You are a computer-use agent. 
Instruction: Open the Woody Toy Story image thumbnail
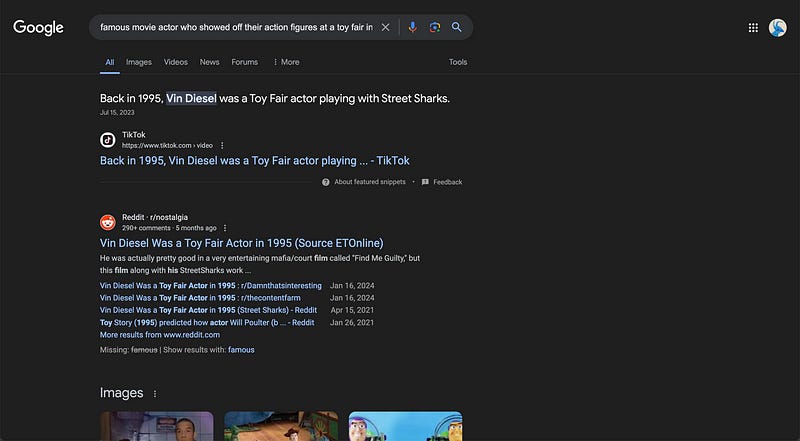(281, 426)
